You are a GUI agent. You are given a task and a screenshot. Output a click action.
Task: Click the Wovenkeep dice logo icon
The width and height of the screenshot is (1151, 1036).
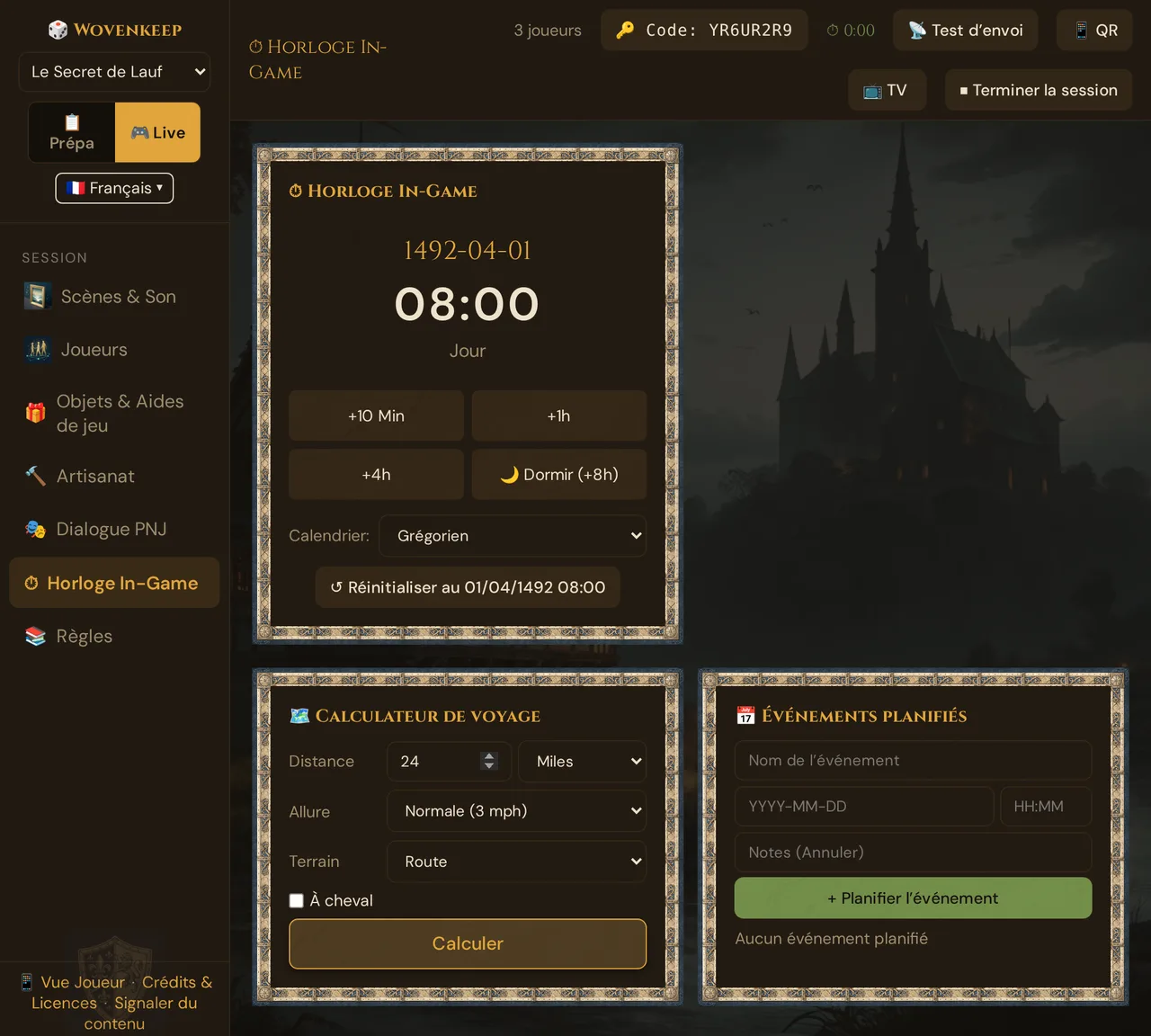tap(58, 30)
